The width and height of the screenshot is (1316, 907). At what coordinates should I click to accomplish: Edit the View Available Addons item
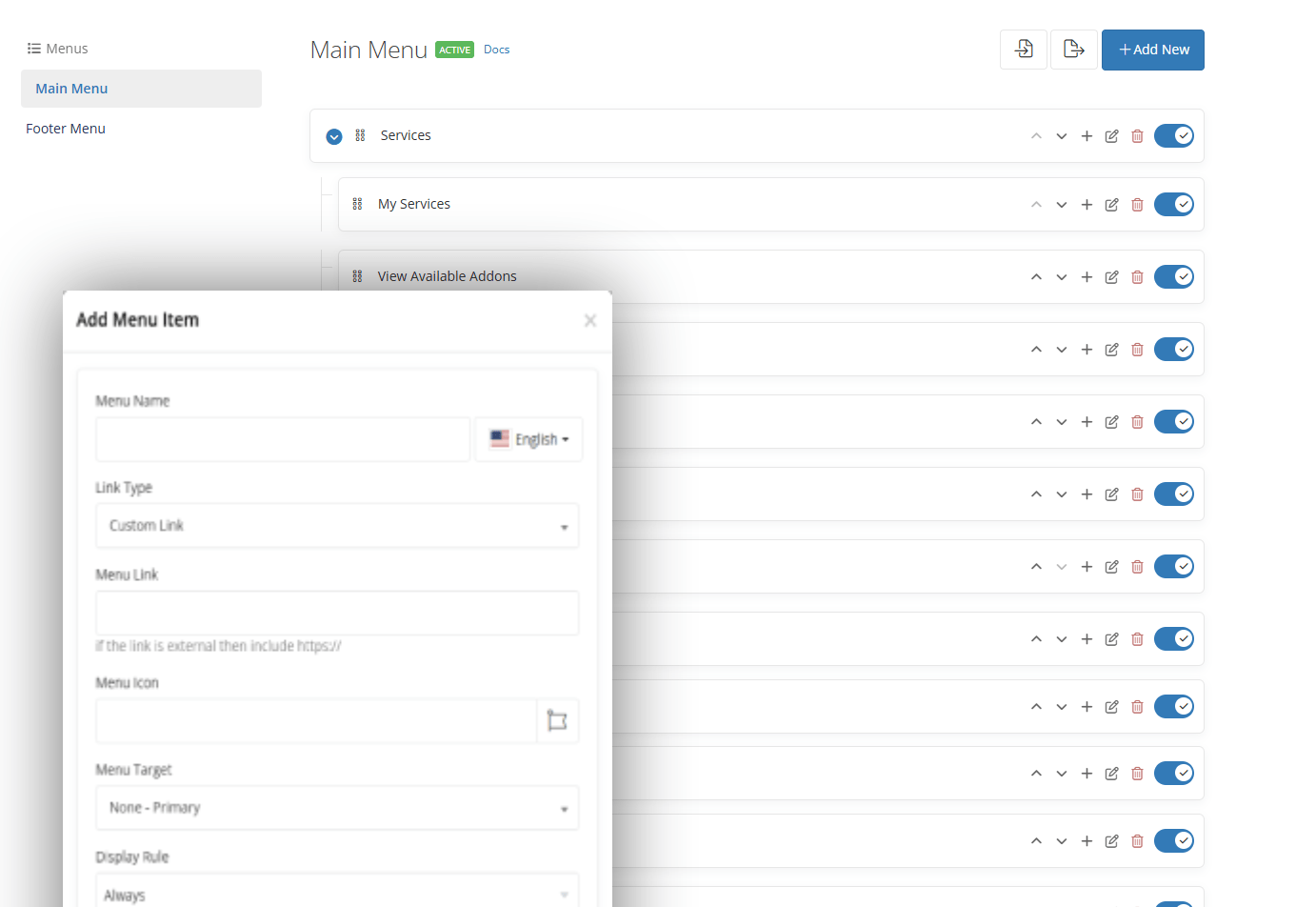[x=1111, y=277]
